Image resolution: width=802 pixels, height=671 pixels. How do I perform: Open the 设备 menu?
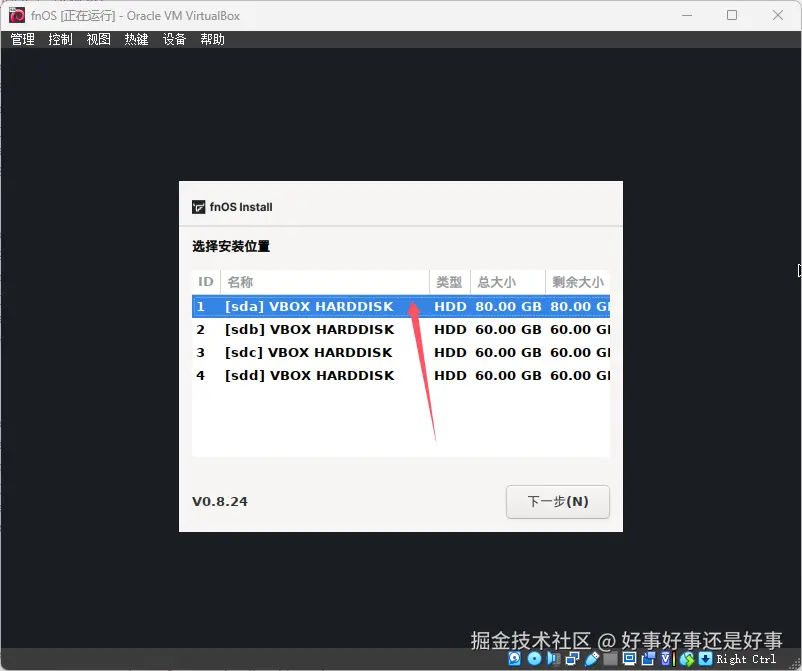[174, 39]
